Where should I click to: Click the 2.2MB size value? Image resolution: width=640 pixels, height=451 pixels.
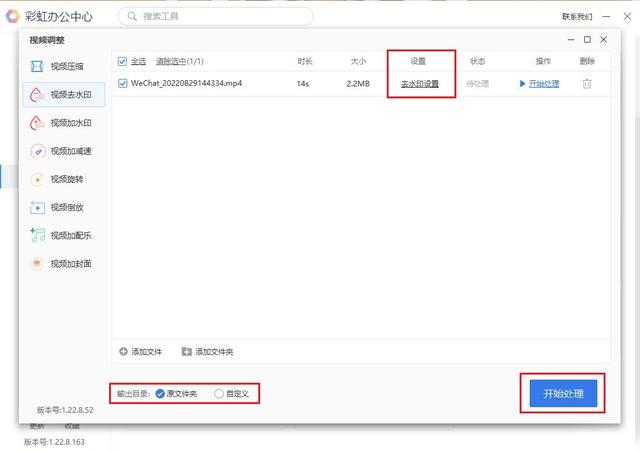tap(358, 84)
